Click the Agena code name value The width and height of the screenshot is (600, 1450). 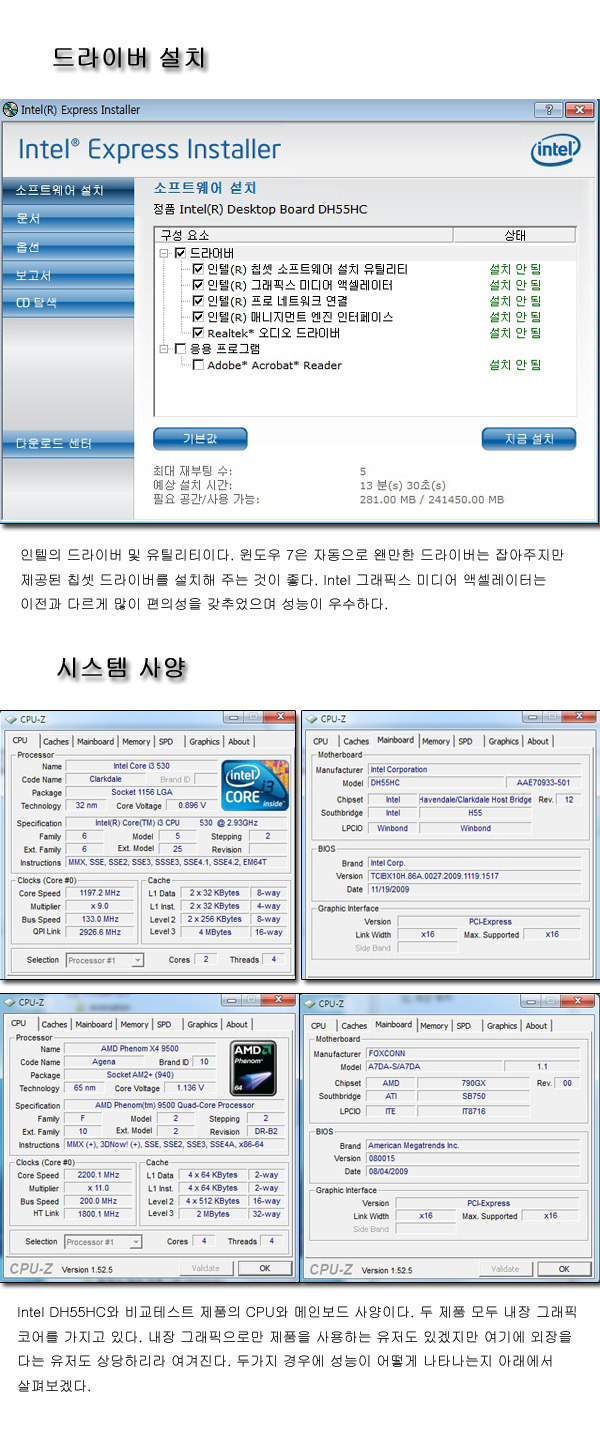(x=103, y=1062)
